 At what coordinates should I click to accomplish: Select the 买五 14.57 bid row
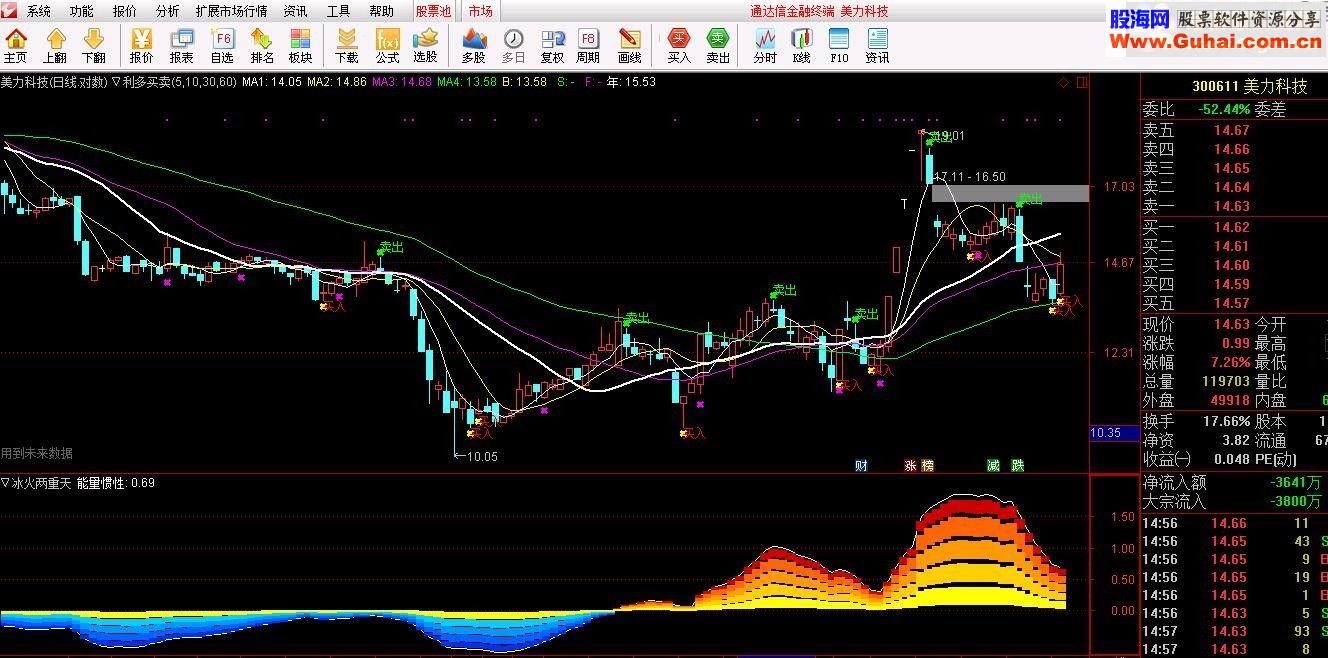point(1234,303)
